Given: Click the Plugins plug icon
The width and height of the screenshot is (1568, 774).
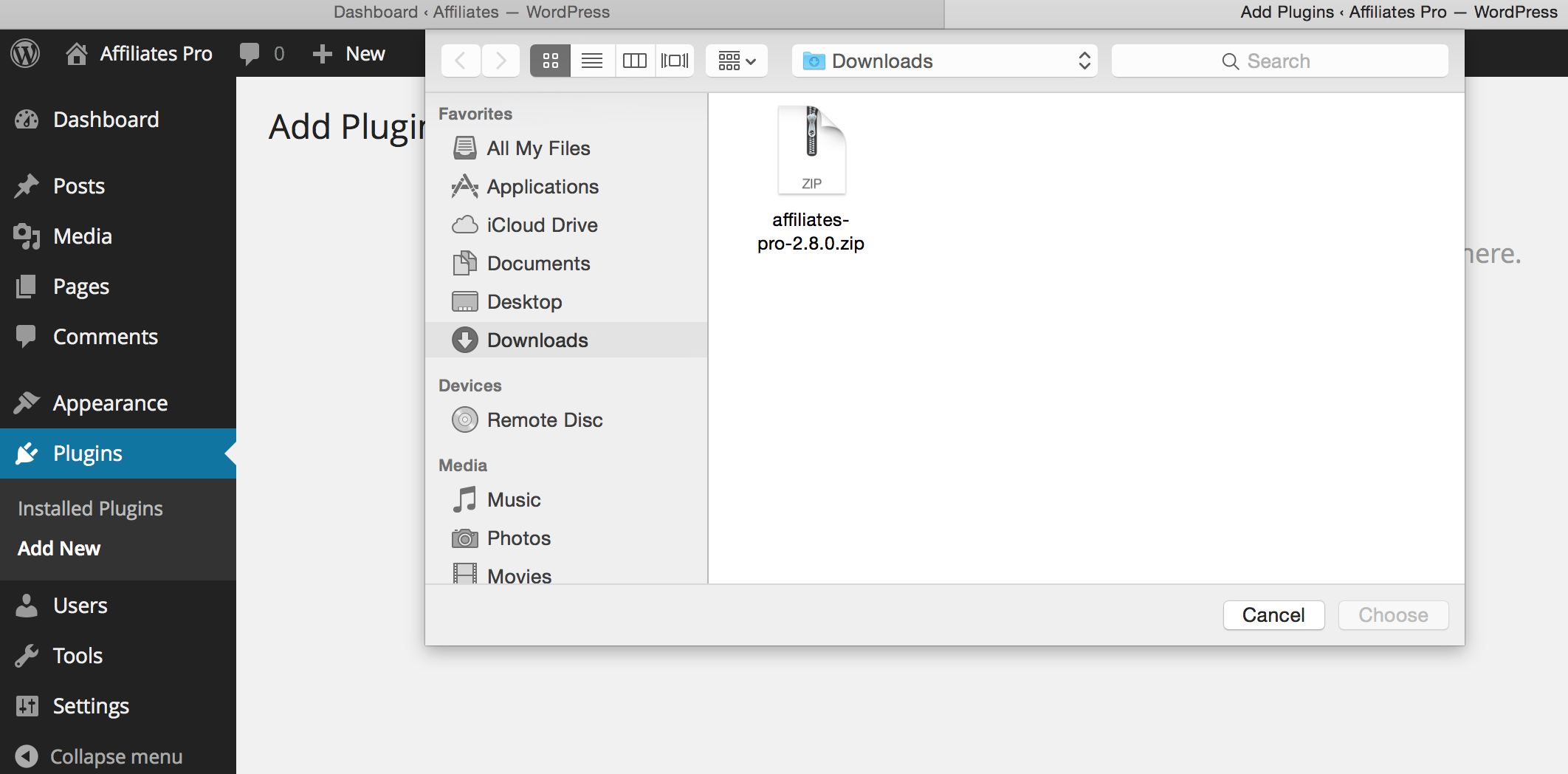Looking at the screenshot, I should (x=27, y=453).
